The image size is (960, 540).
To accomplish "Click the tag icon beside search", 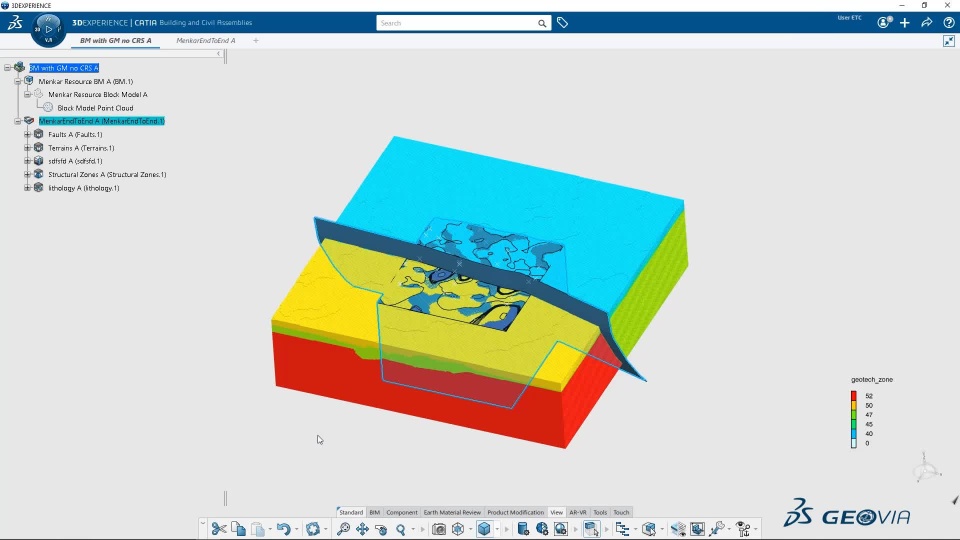I will (562, 23).
